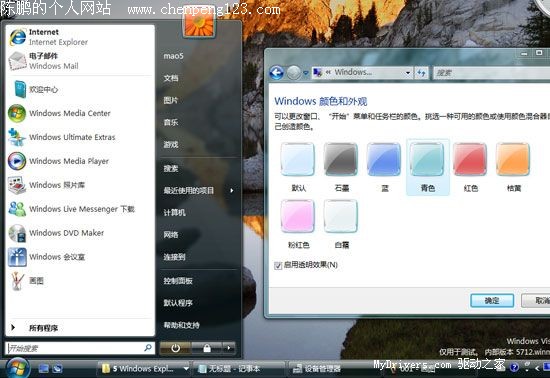Open 帮助和支持 Help and Support

(181, 325)
